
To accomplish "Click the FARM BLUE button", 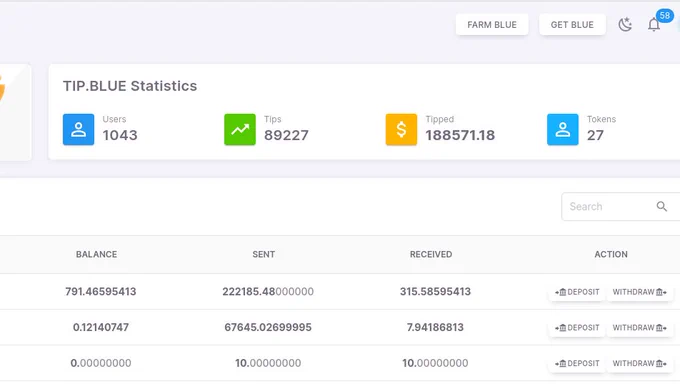I will pyautogui.click(x=492, y=25).
